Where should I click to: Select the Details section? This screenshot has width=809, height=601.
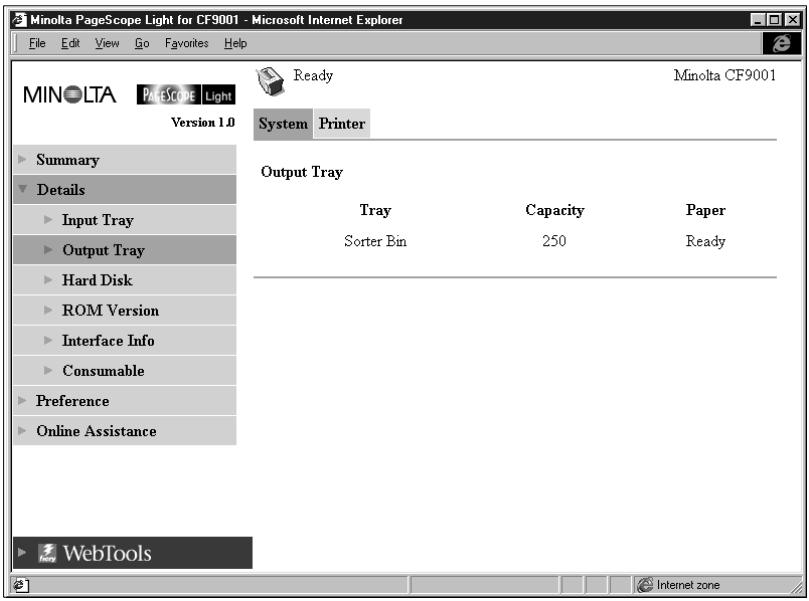pyautogui.click(x=125, y=189)
